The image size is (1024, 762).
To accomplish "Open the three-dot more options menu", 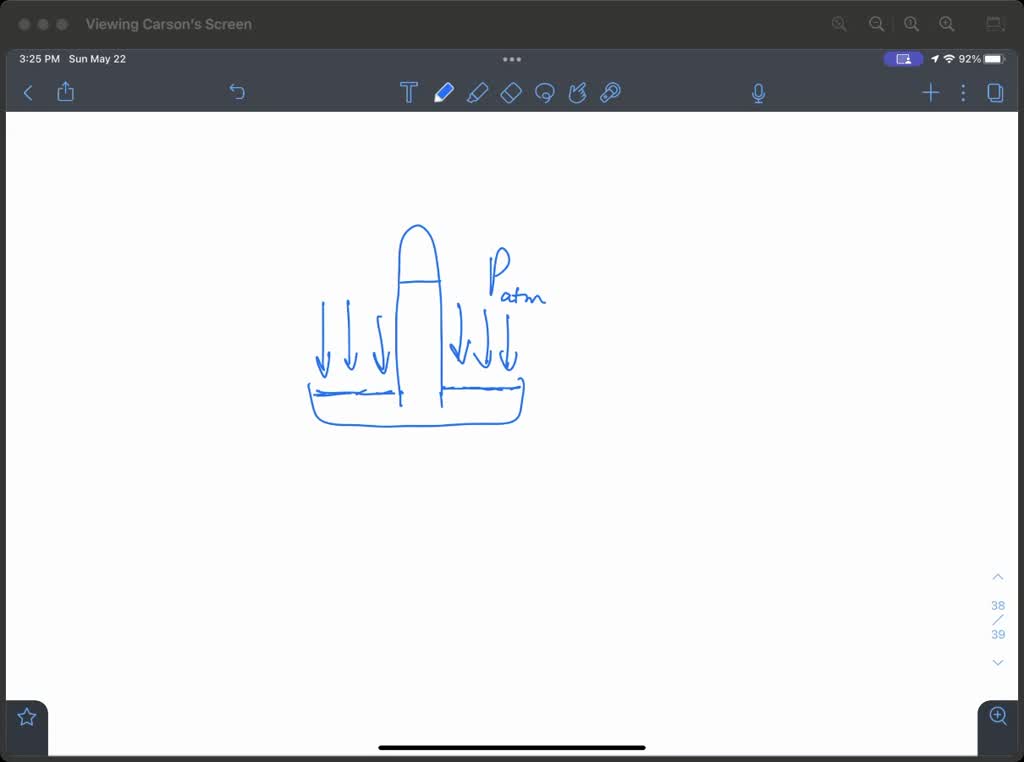I will 963,93.
